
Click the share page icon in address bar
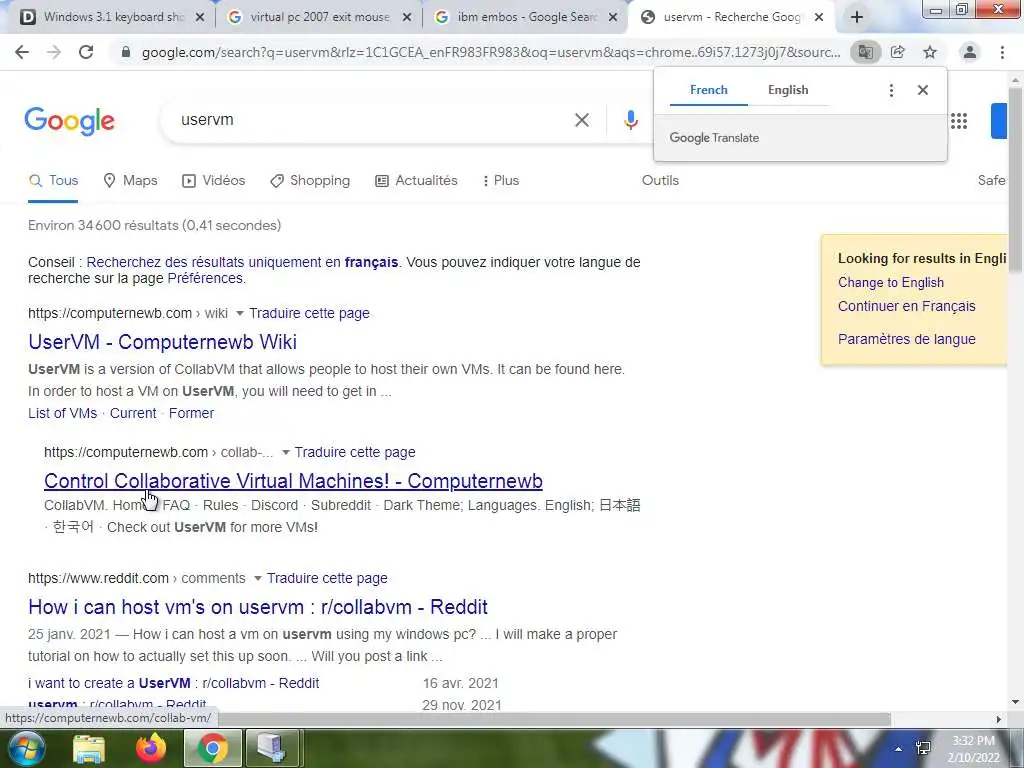click(898, 52)
